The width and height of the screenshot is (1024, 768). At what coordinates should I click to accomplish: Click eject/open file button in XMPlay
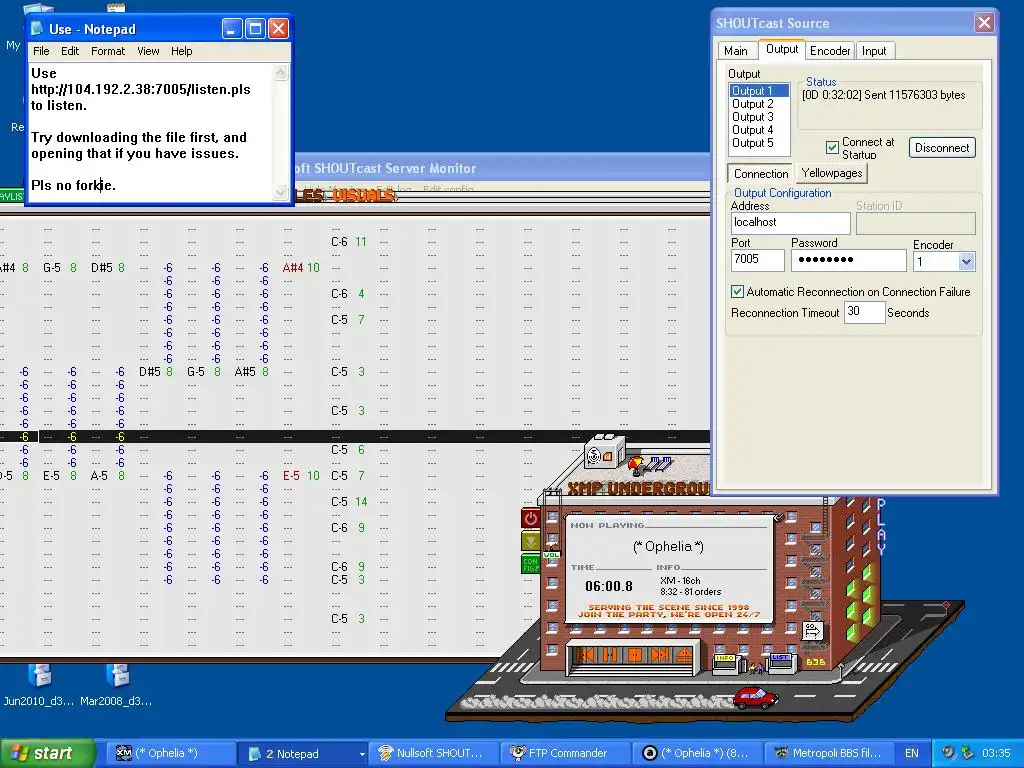(682, 654)
